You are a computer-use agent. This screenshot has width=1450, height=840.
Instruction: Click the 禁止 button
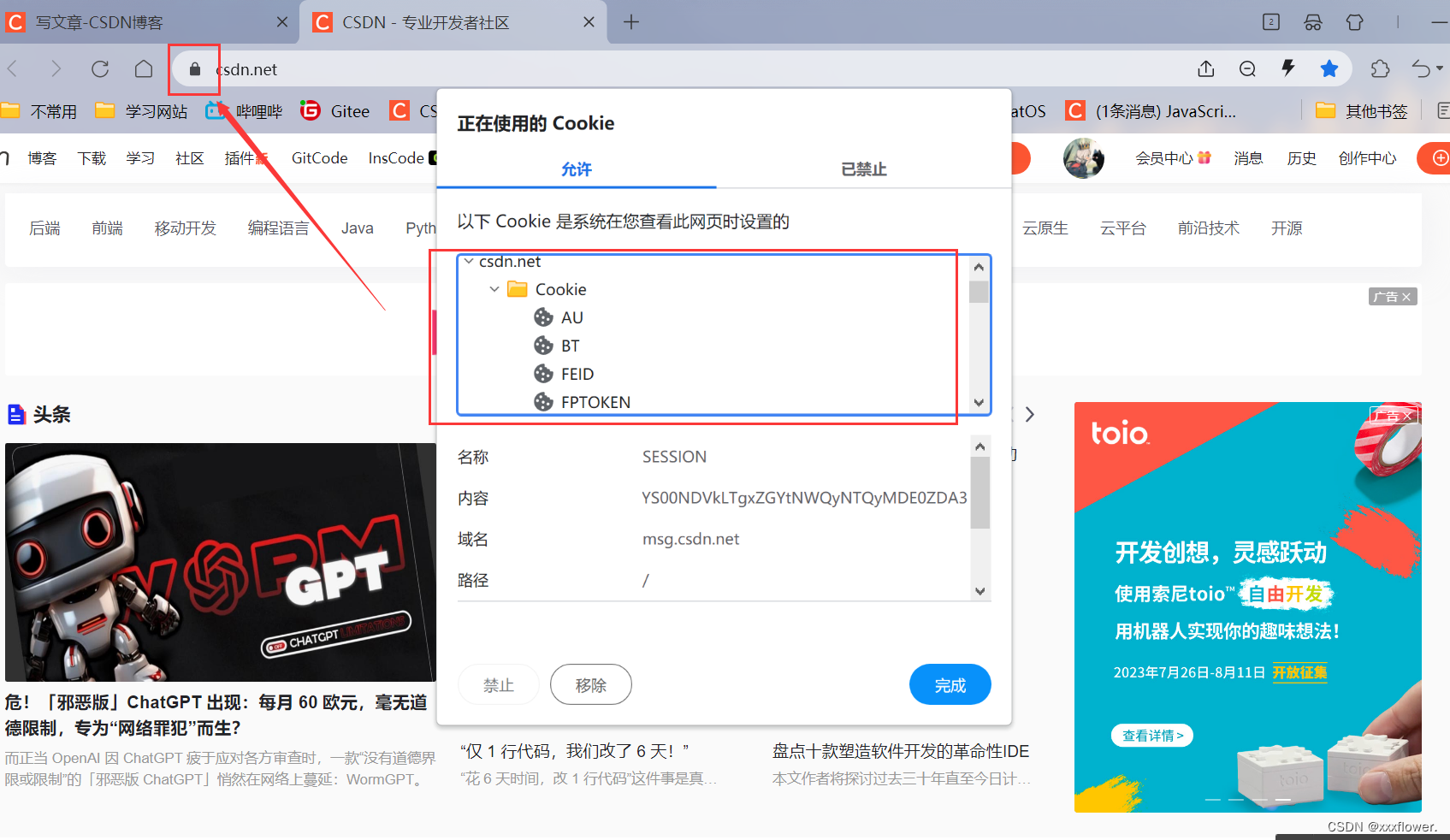click(499, 685)
